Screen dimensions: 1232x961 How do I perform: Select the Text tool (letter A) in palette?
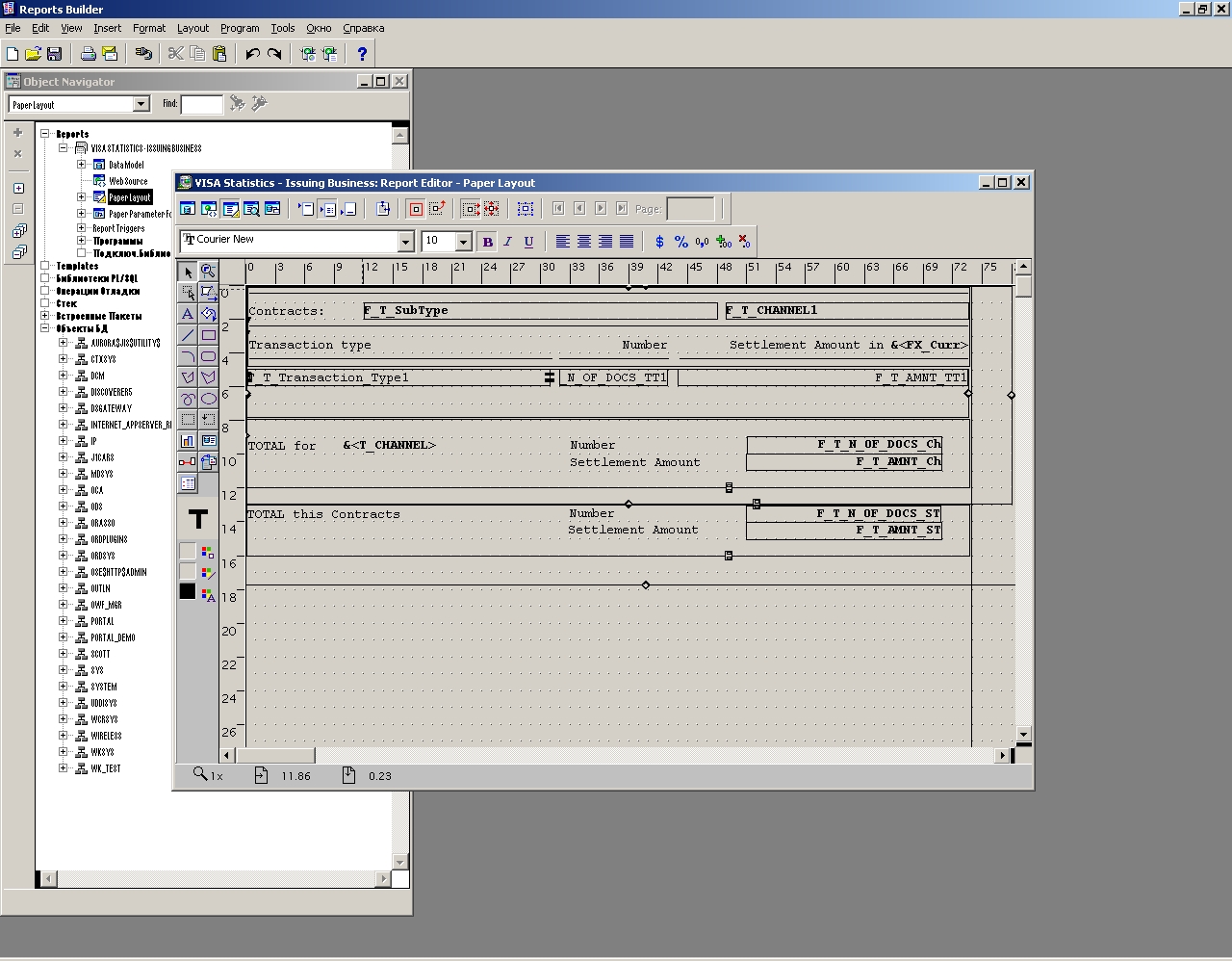click(x=188, y=314)
